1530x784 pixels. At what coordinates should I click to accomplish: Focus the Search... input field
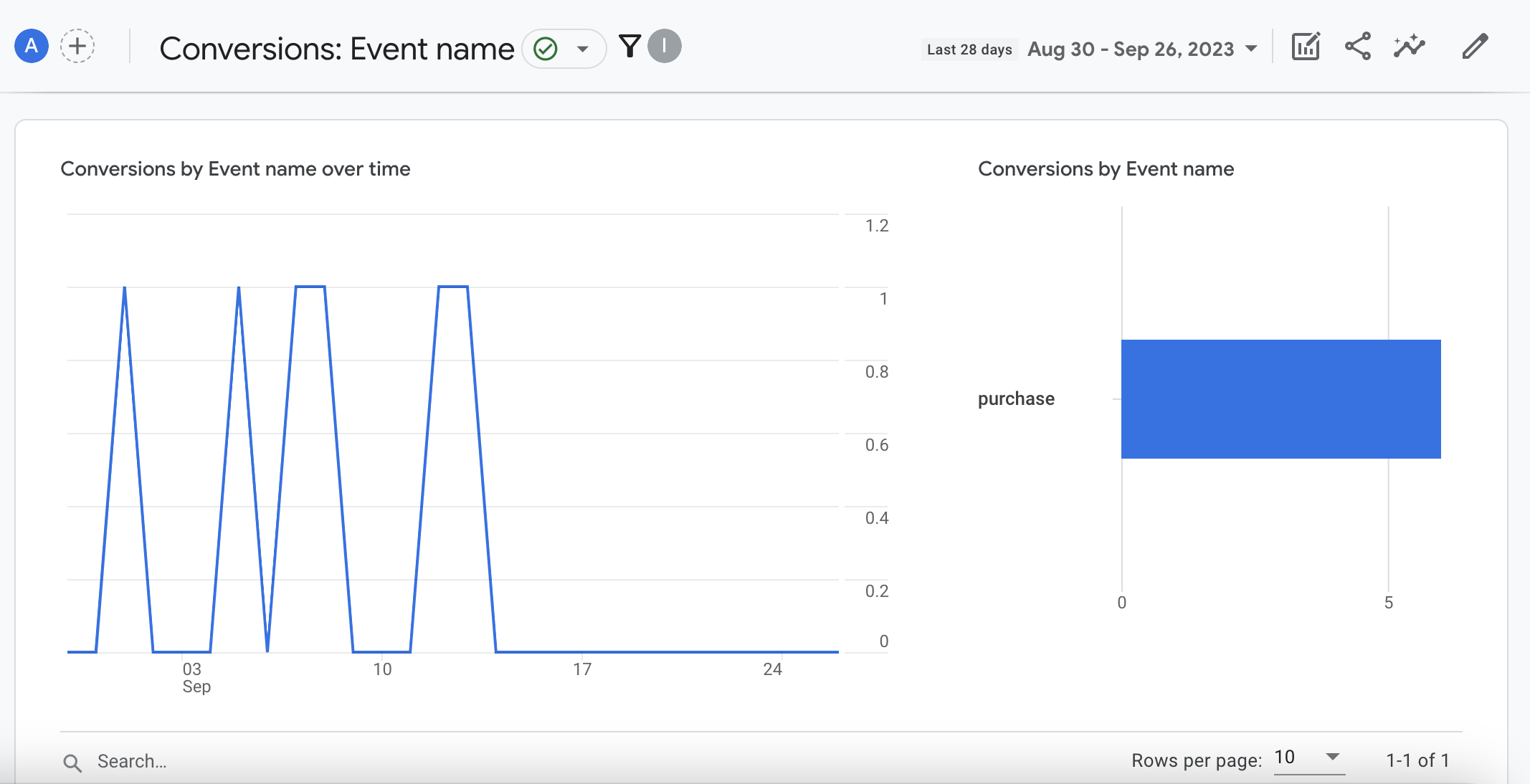point(131,761)
